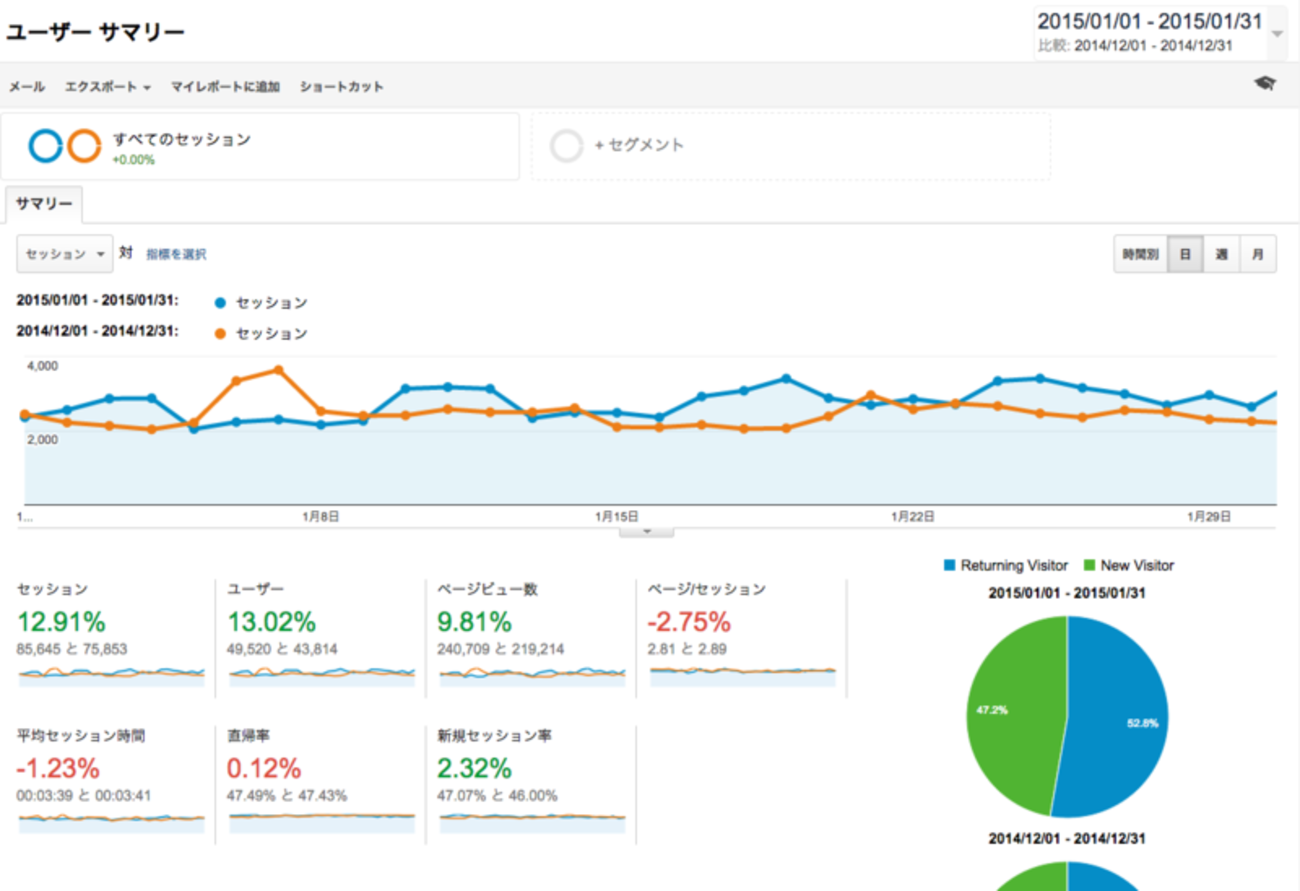Click the 1月22日 axis label

tap(914, 517)
